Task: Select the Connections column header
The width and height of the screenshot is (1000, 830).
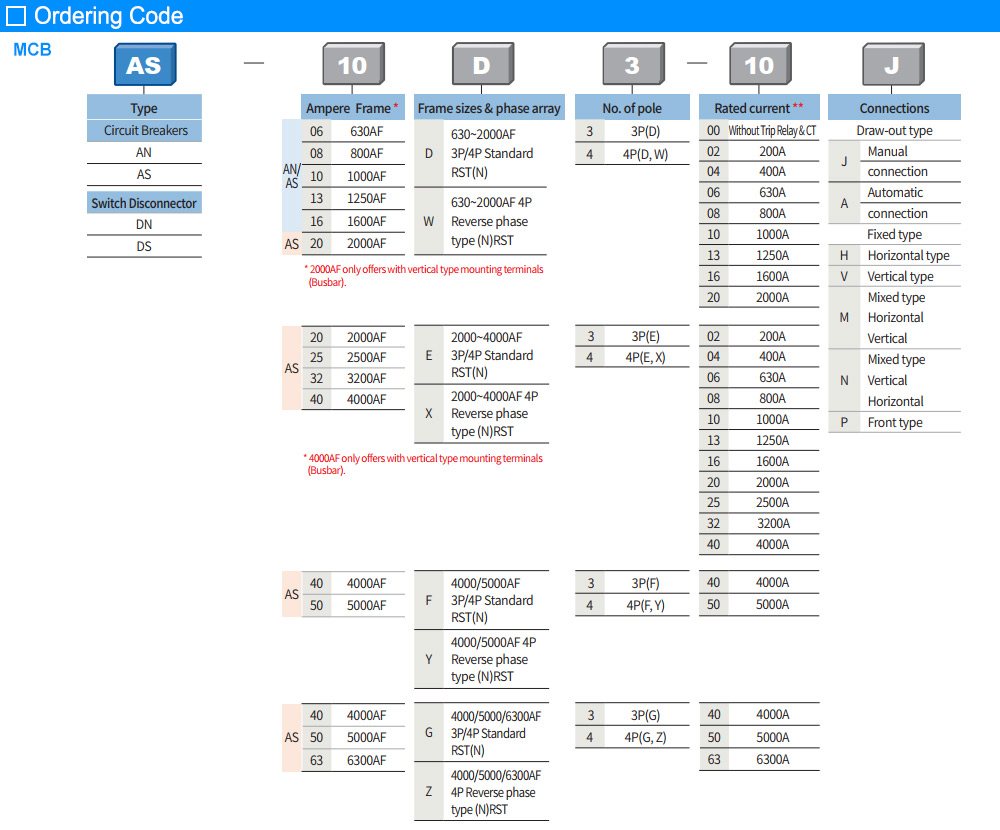Action: [894, 108]
